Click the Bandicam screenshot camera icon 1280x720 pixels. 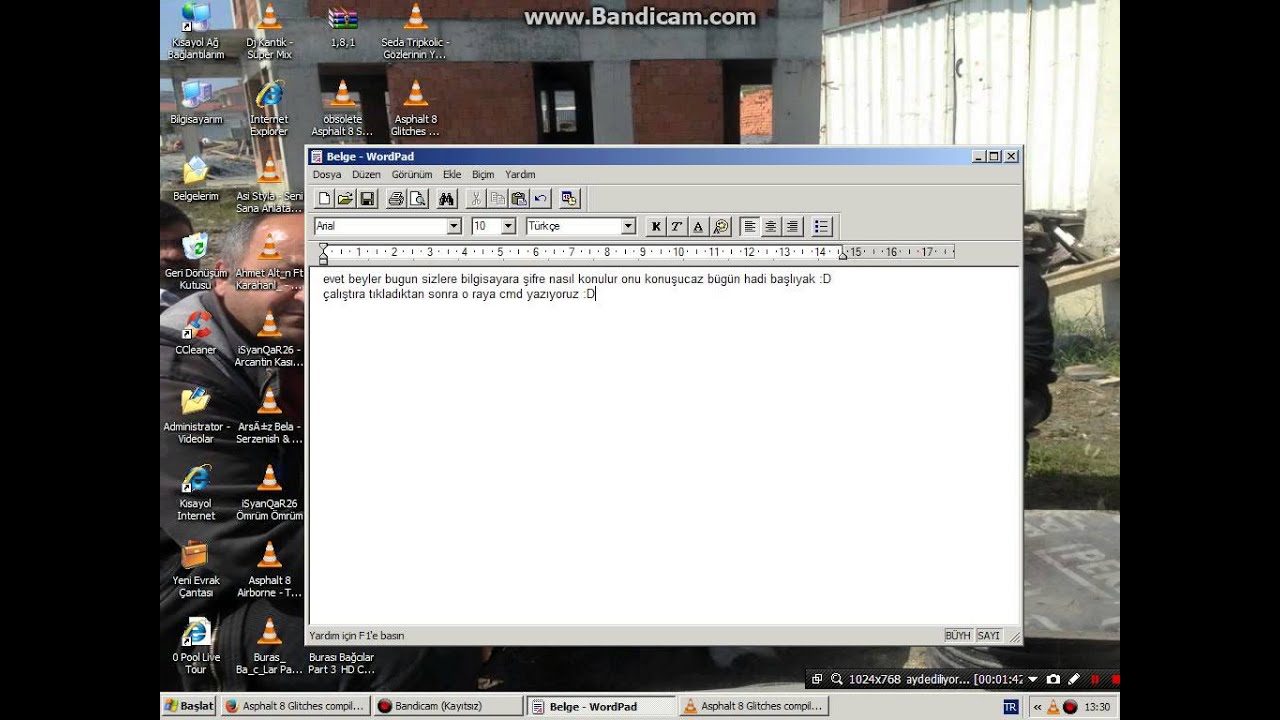(x=1053, y=679)
